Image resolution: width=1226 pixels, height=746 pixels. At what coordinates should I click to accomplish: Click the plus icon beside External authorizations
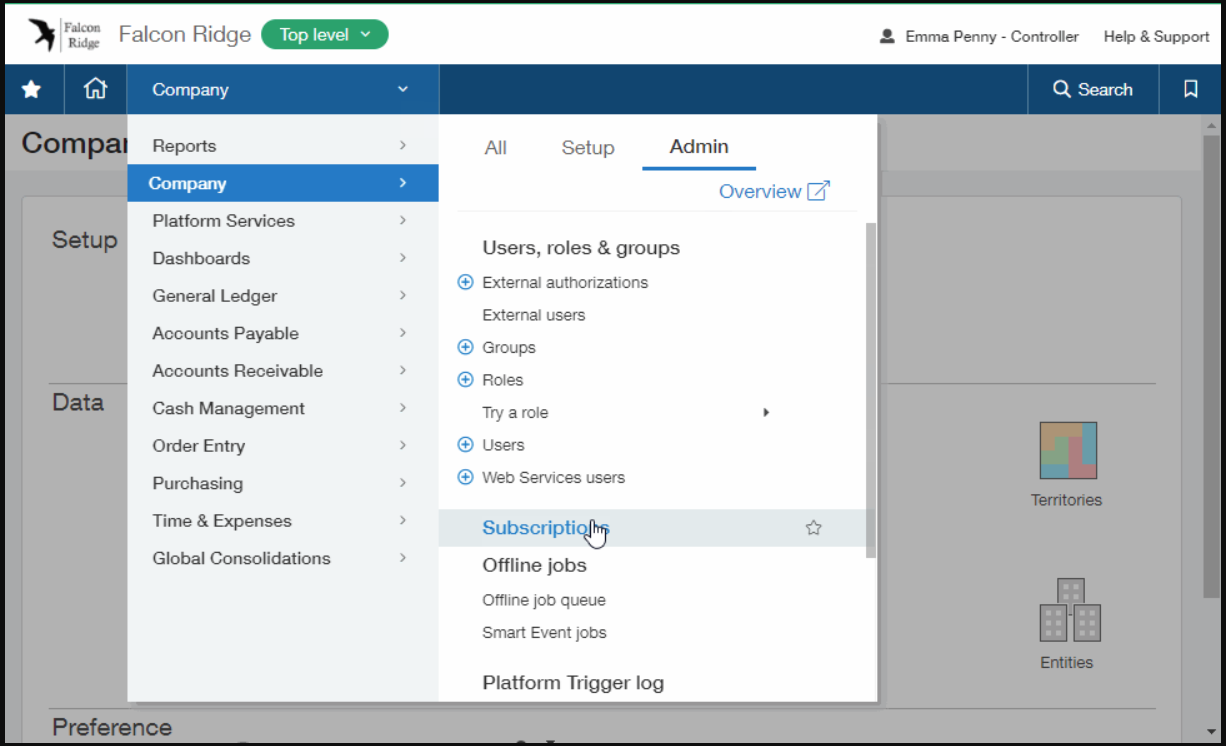tap(465, 282)
